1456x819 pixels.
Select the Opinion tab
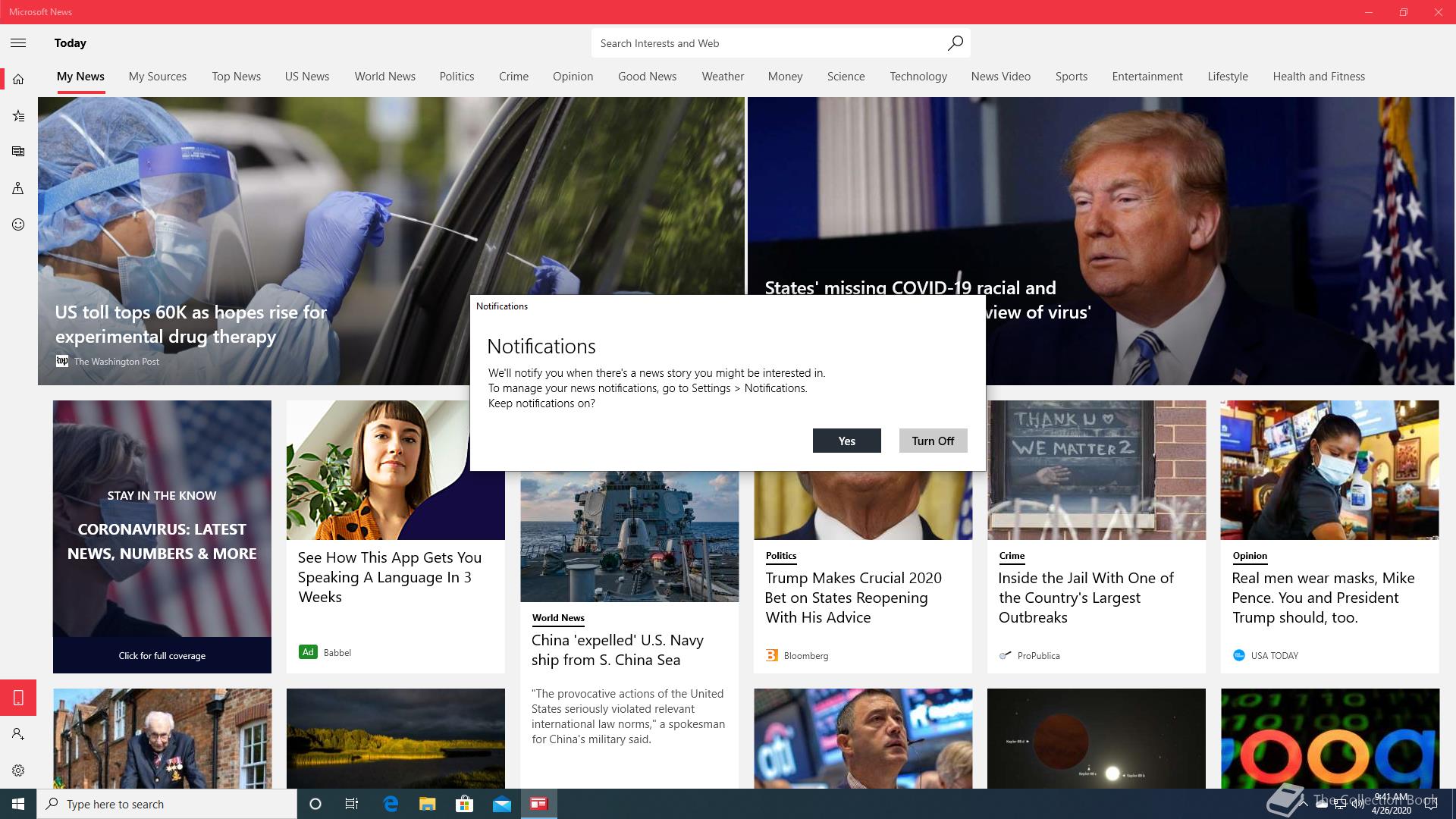click(x=573, y=77)
